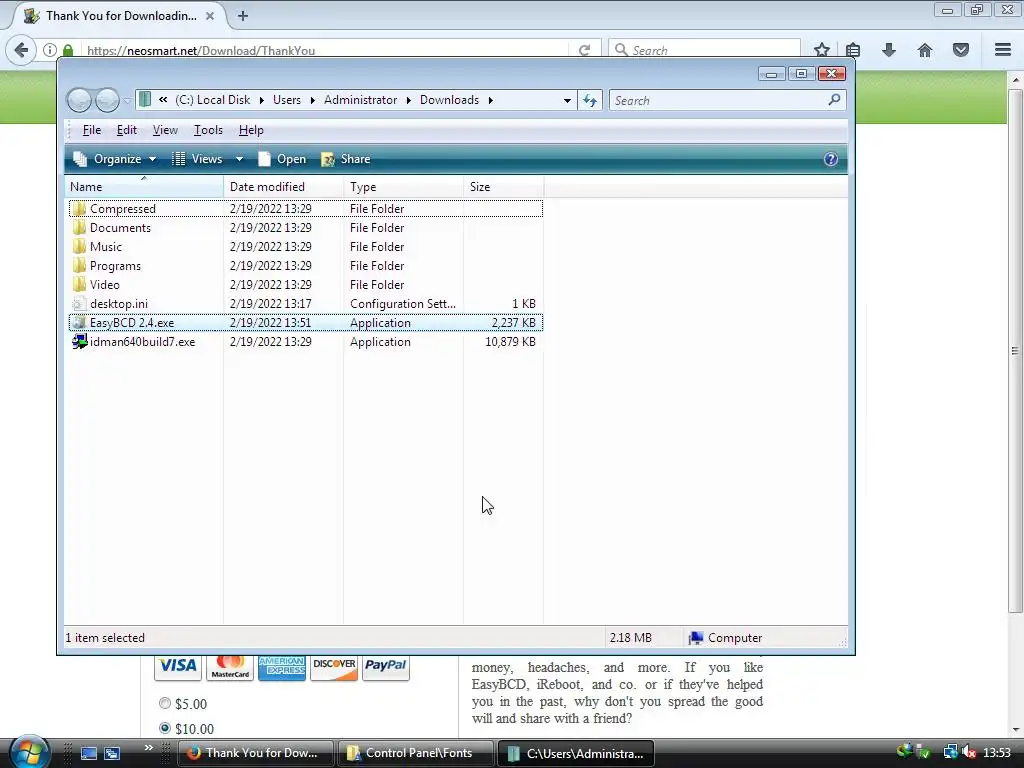Sort by the Date modified column header
Image resolution: width=1024 pixels, height=768 pixels.
pyautogui.click(x=283, y=187)
